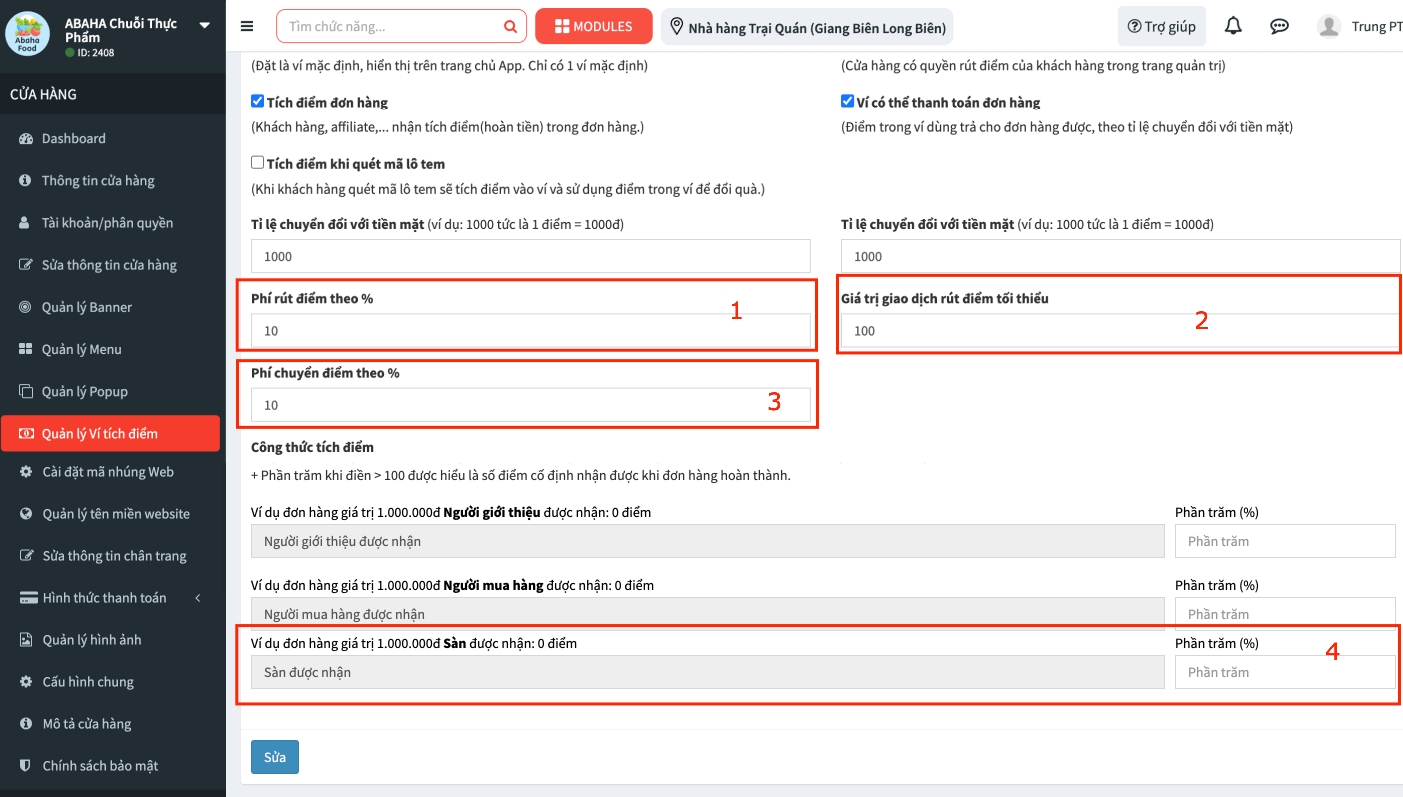Click the Trợ giúp help button
This screenshot has width=1403, height=797.
[1161, 26]
